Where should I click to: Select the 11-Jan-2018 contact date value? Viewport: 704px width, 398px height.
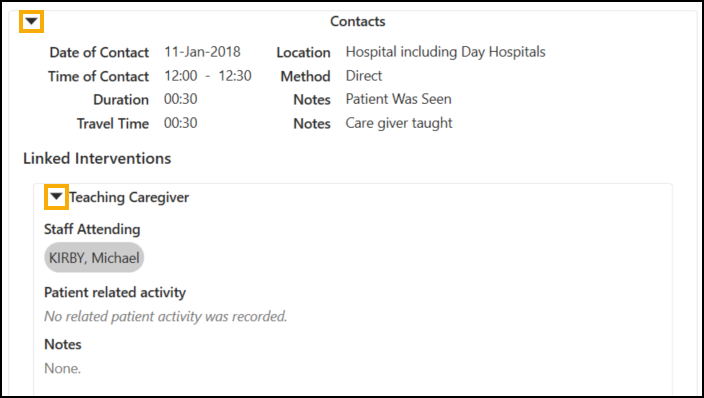click(202, 52)
